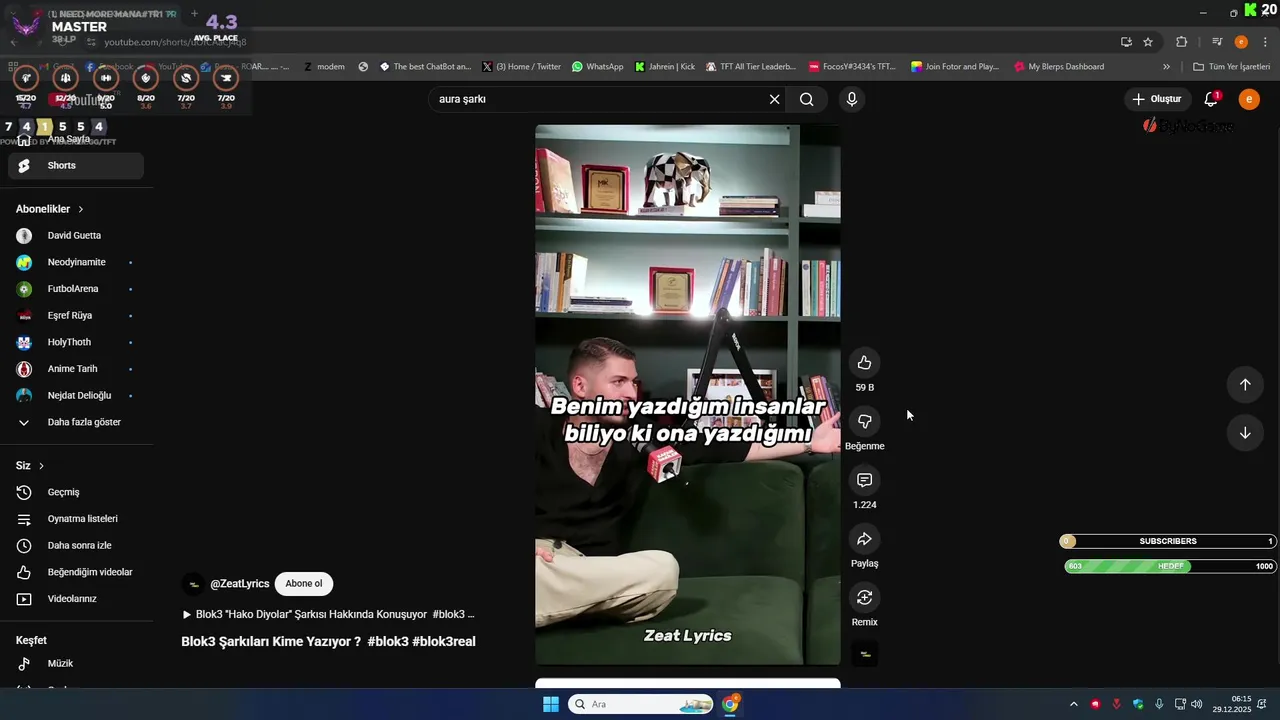Remix this Short
The image size is (1280, 720).
pos(865,597)
